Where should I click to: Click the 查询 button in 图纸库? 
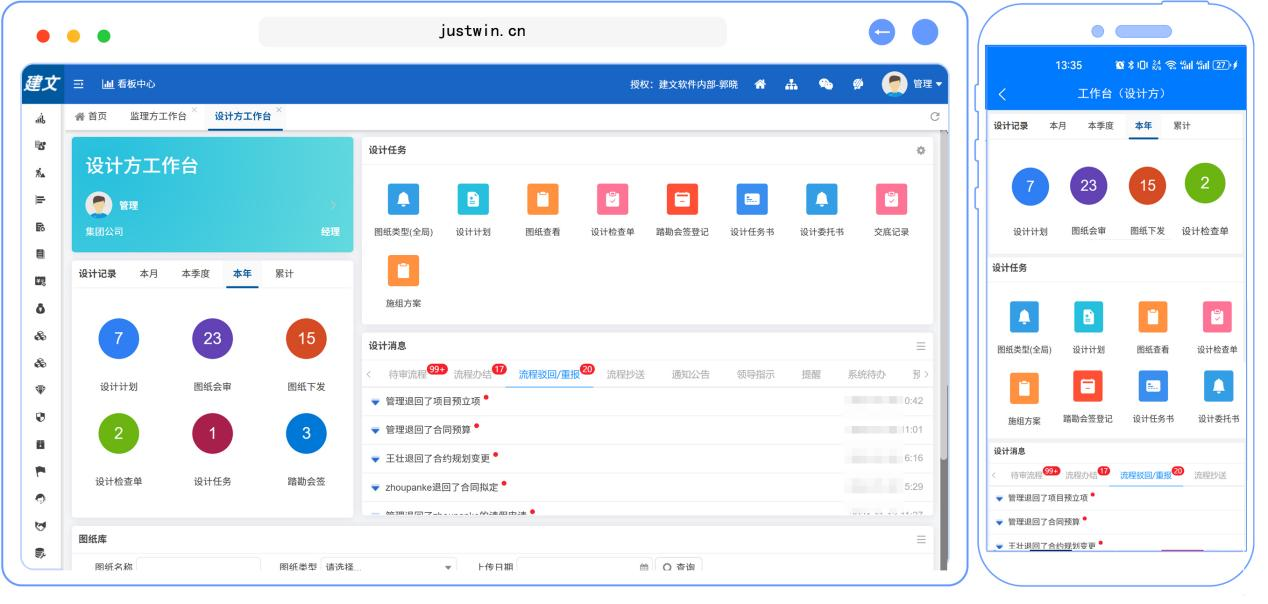[679, 567]
